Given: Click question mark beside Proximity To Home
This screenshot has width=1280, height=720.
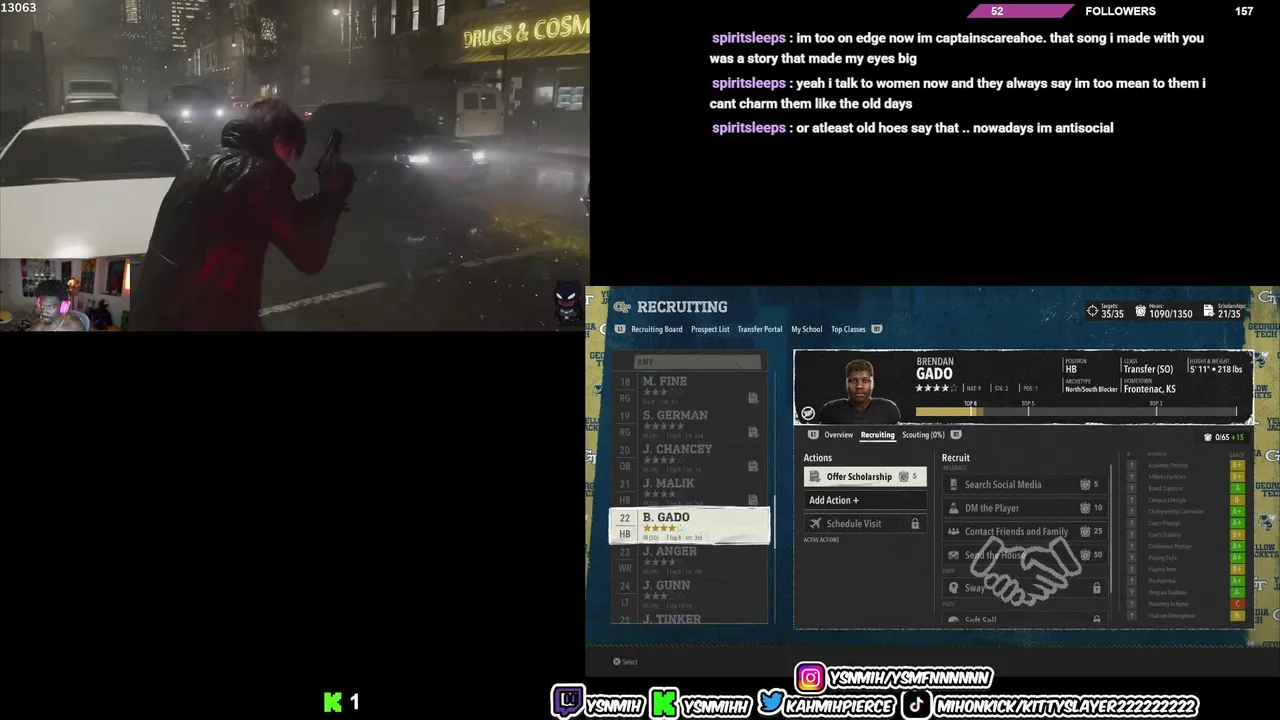Looking at the screenshot, I should pos(1131,604).
